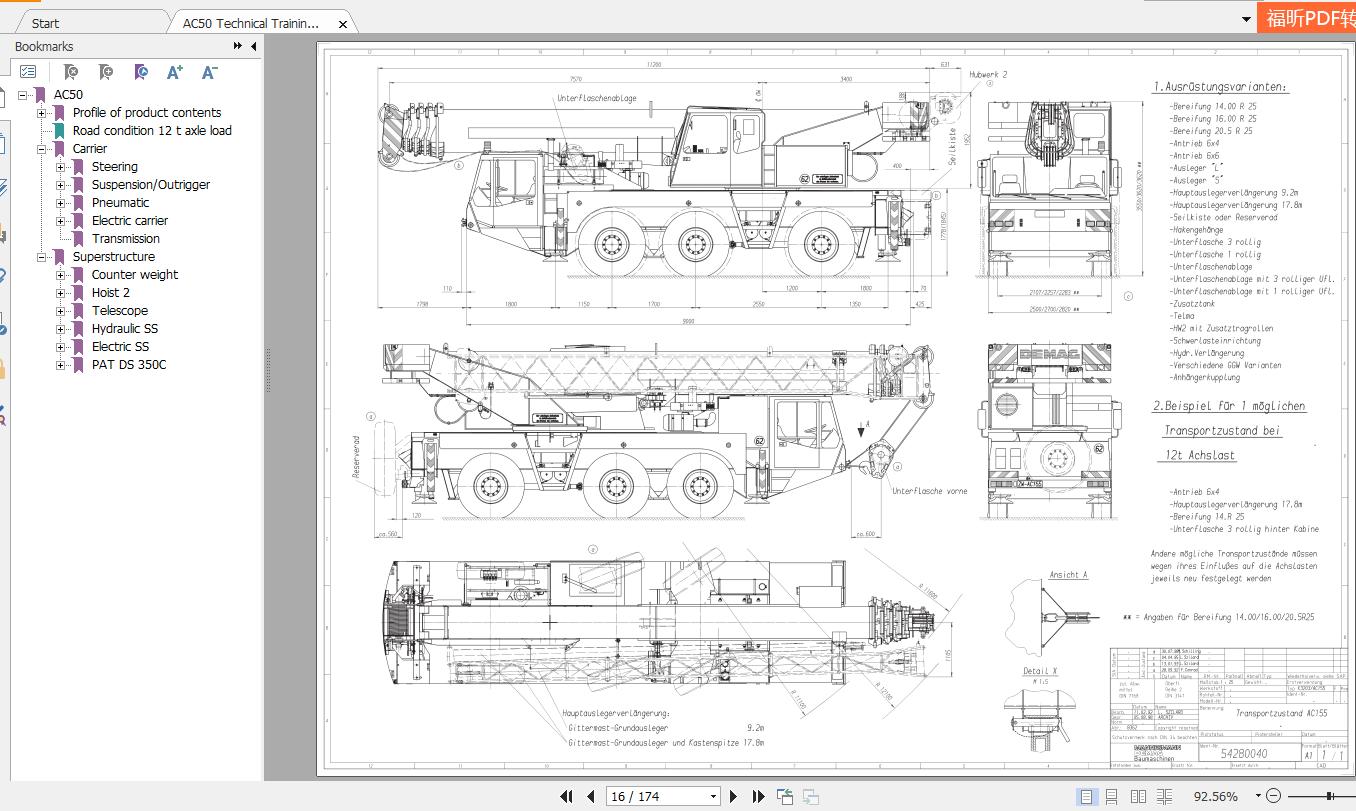1356x811 pixels.
Task: Open the page number dropdown arrow
Action: click(713, 795)
